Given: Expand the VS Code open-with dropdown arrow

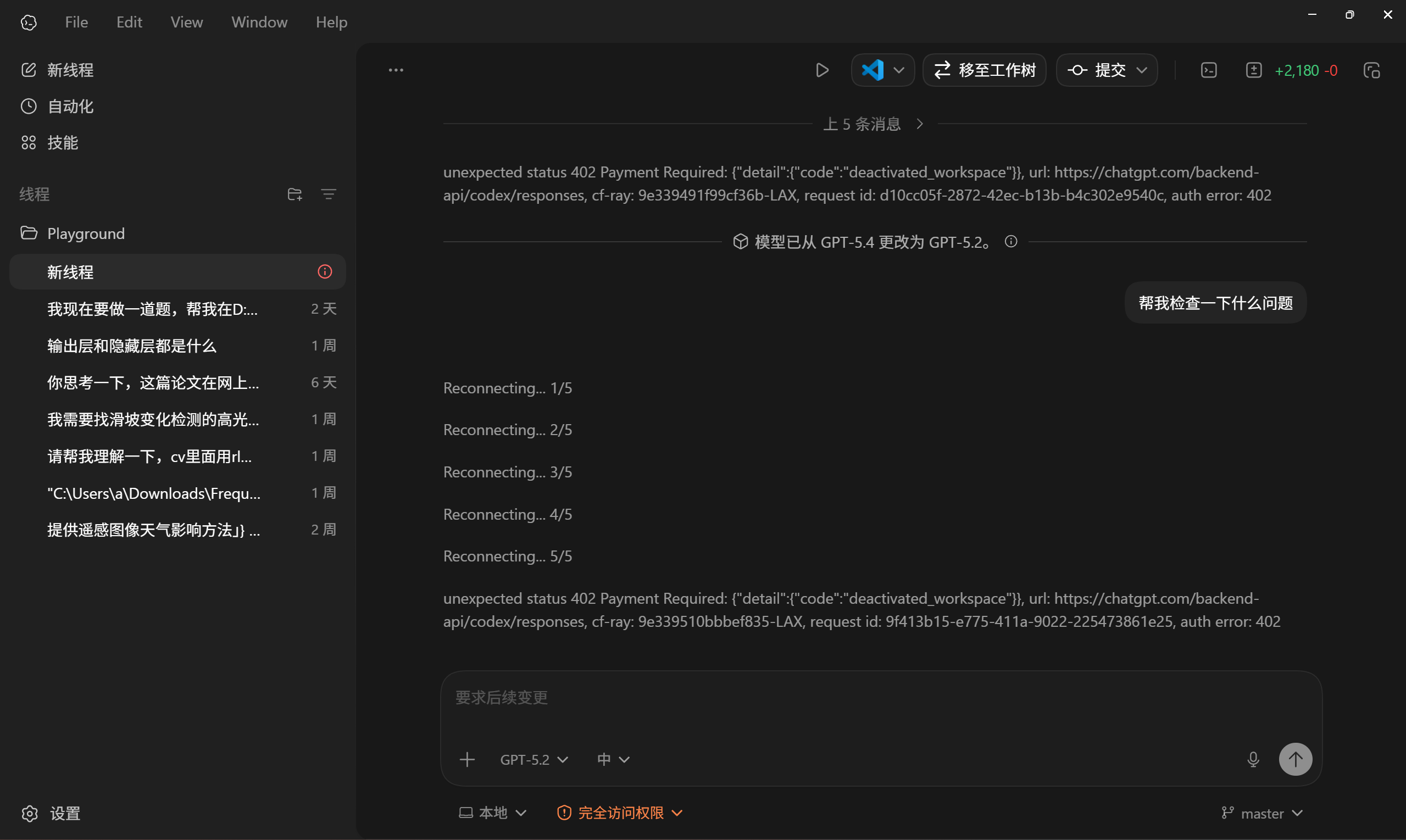Looking at the screenshot, I should [x=899, y=70].
